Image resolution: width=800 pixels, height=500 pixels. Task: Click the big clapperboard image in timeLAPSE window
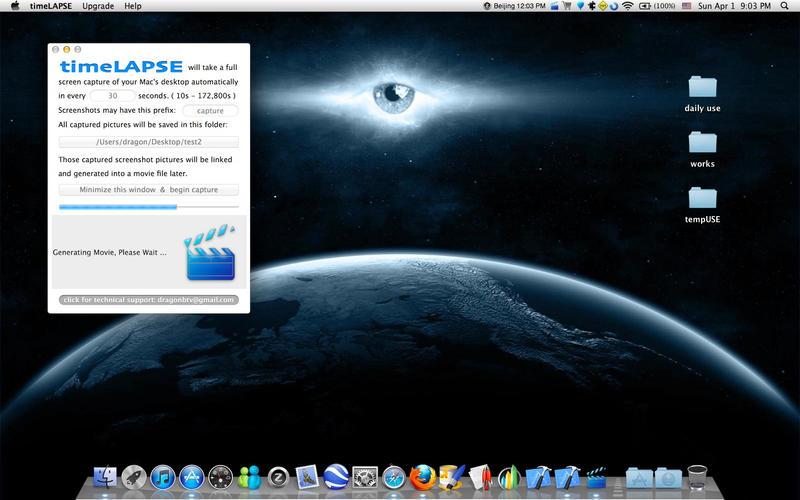[210, 252]
